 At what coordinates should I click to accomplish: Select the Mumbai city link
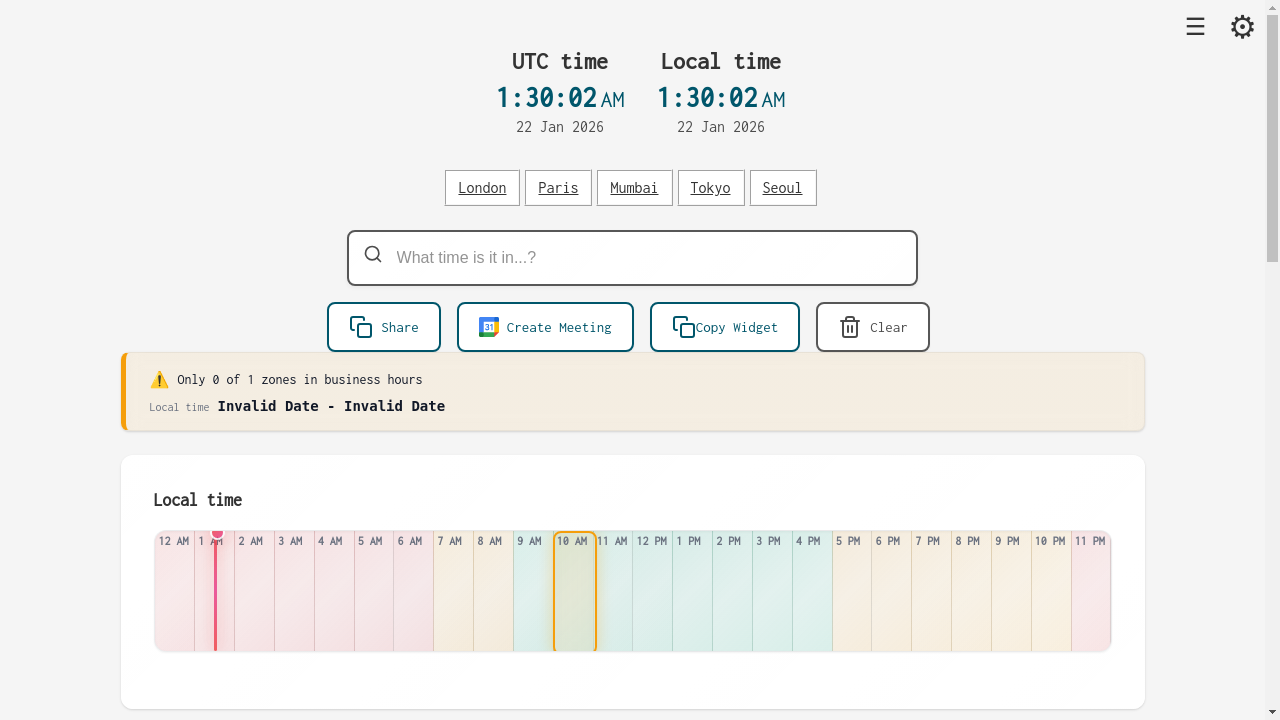tap(634, 188)
